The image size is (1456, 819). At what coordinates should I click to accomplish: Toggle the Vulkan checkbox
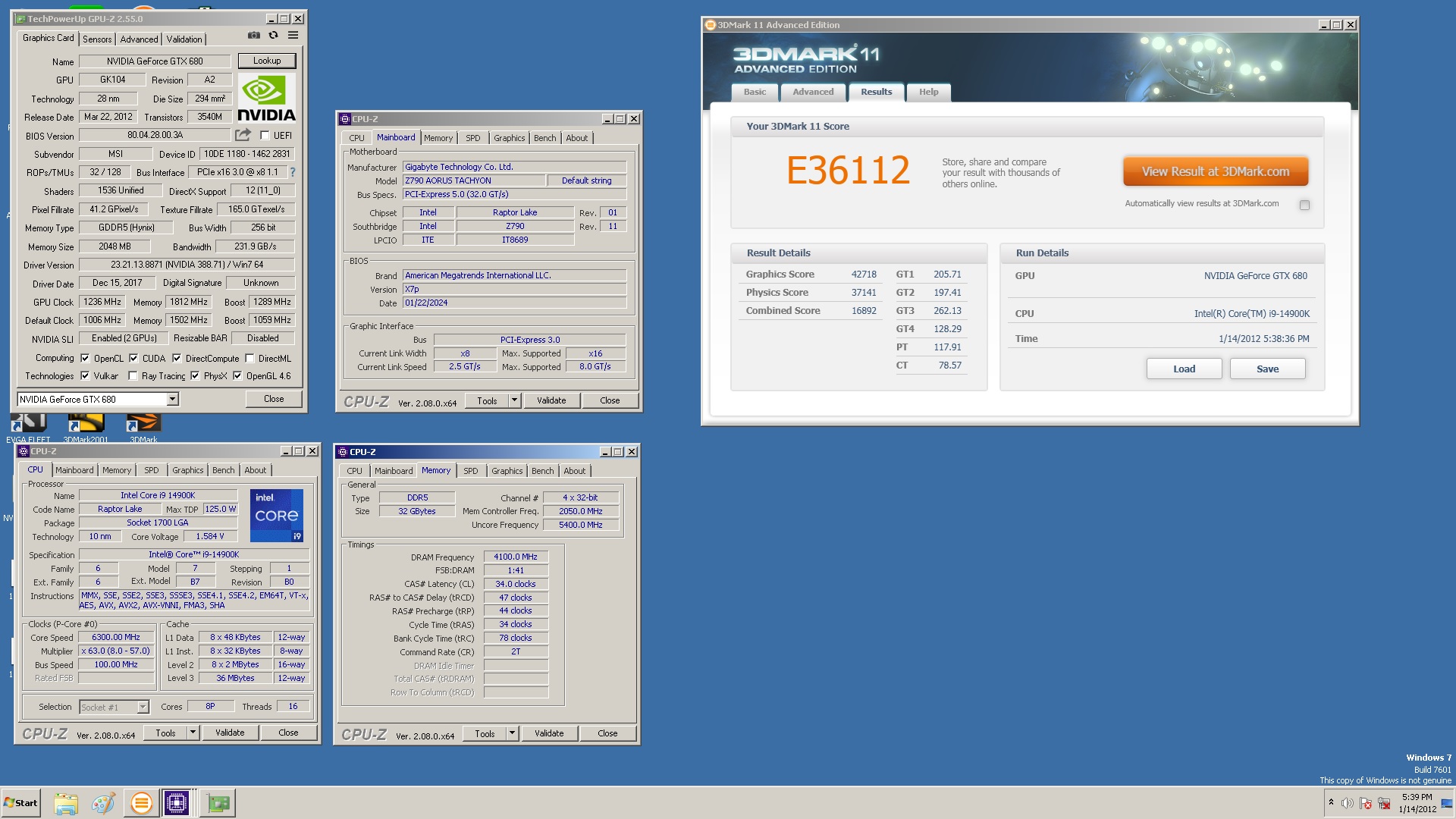point(85,376)
